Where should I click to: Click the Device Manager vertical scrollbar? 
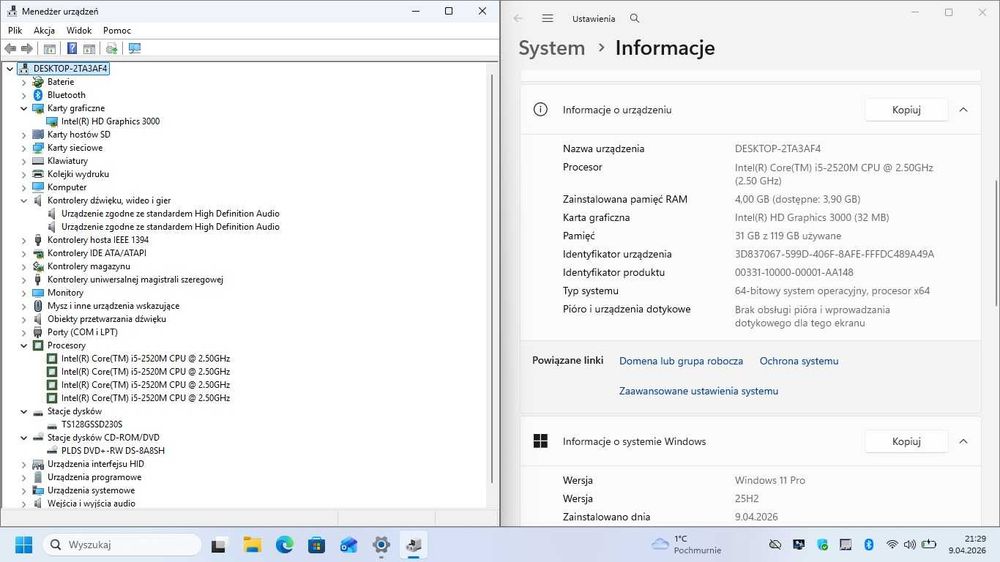492,279
